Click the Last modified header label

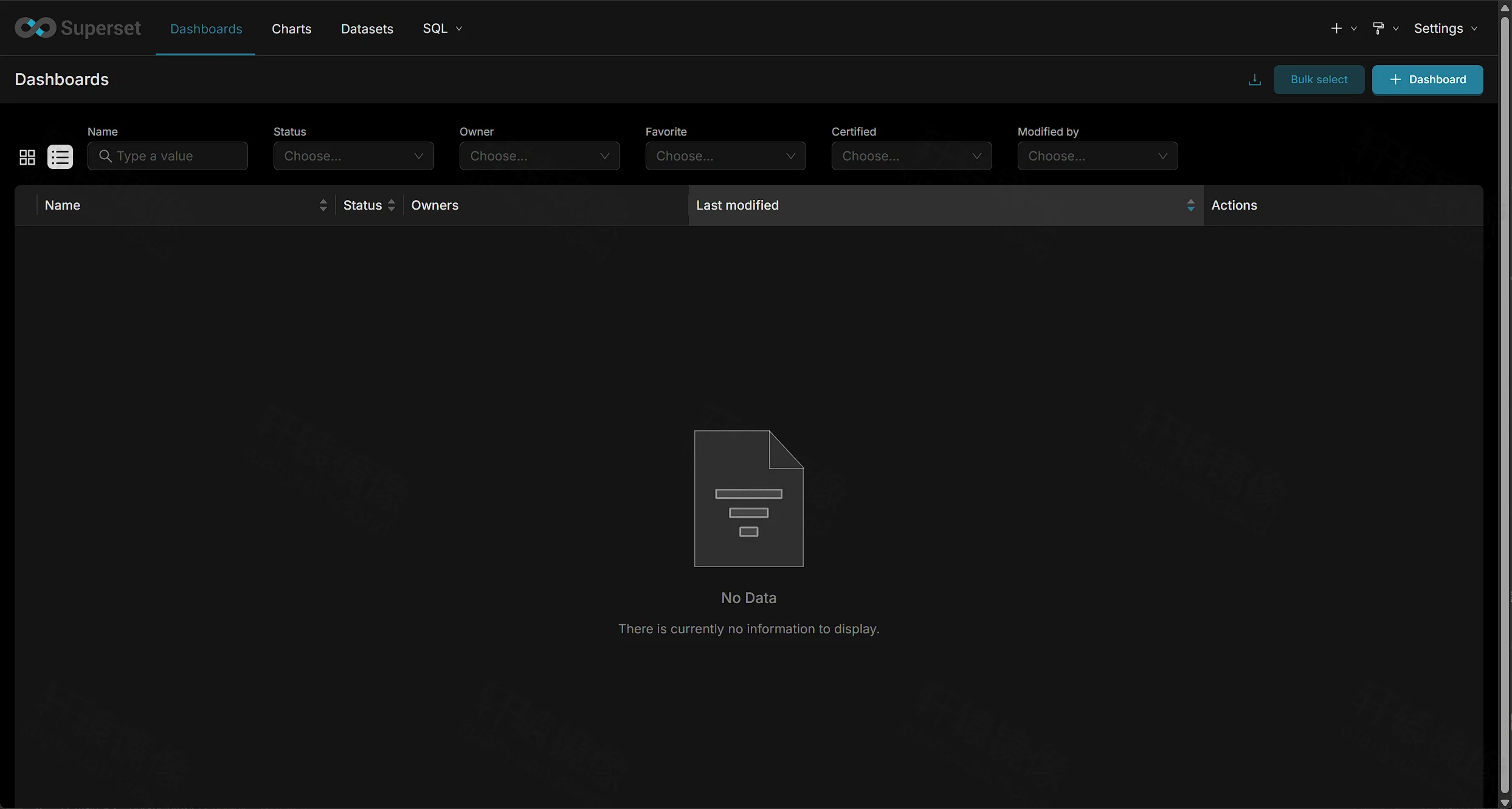click(x=737, y=205)
